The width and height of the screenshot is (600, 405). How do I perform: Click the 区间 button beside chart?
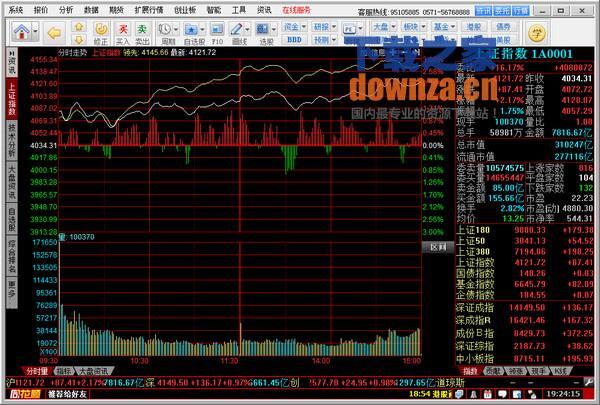pyautogui.click(x=438, y=247)
